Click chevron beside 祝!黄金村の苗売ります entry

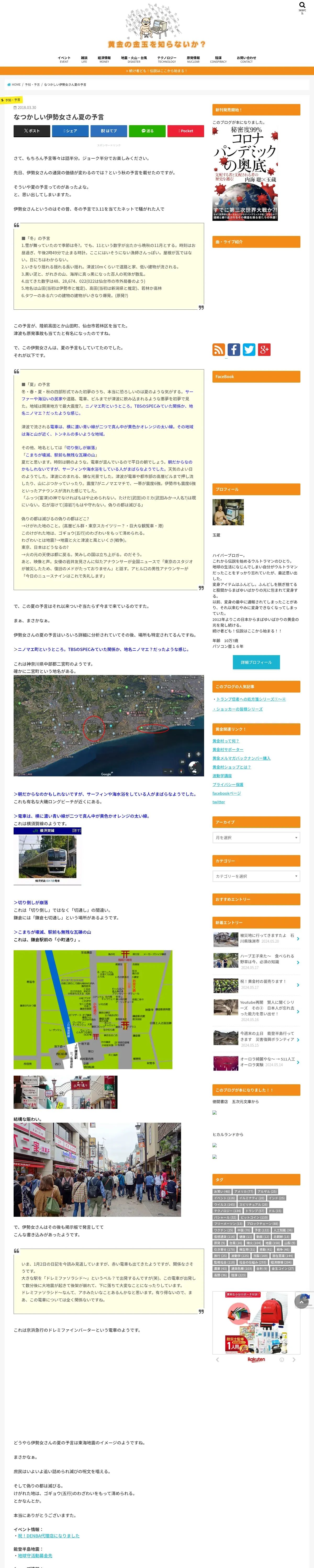click(298, 985)
